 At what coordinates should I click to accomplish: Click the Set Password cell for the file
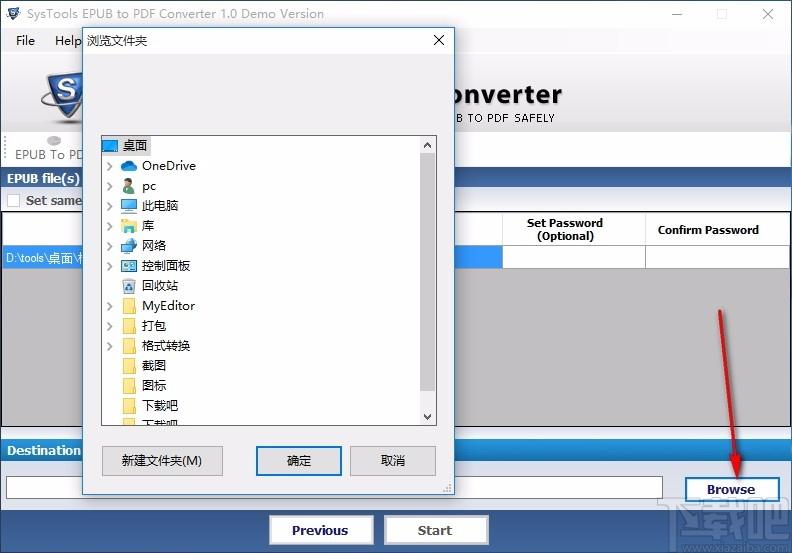click(x=574, y=257)
